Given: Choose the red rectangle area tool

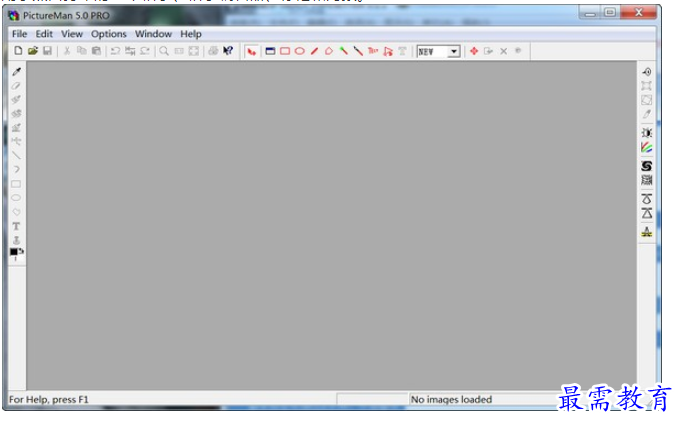Looking at the screenshot, I should 285,51.
